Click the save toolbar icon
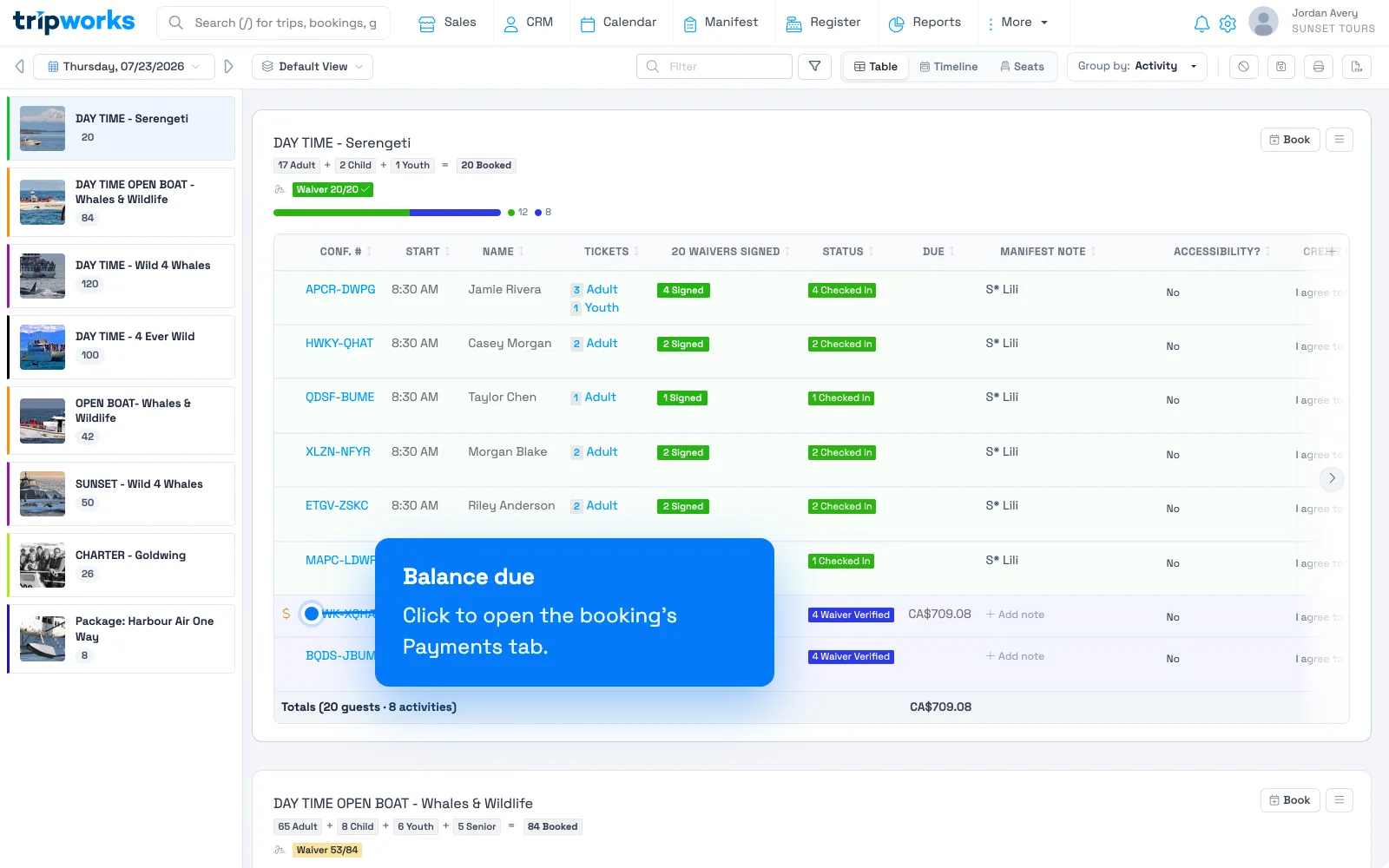Viewport: 1389px width, 868px height. (x=1281, y=67)
